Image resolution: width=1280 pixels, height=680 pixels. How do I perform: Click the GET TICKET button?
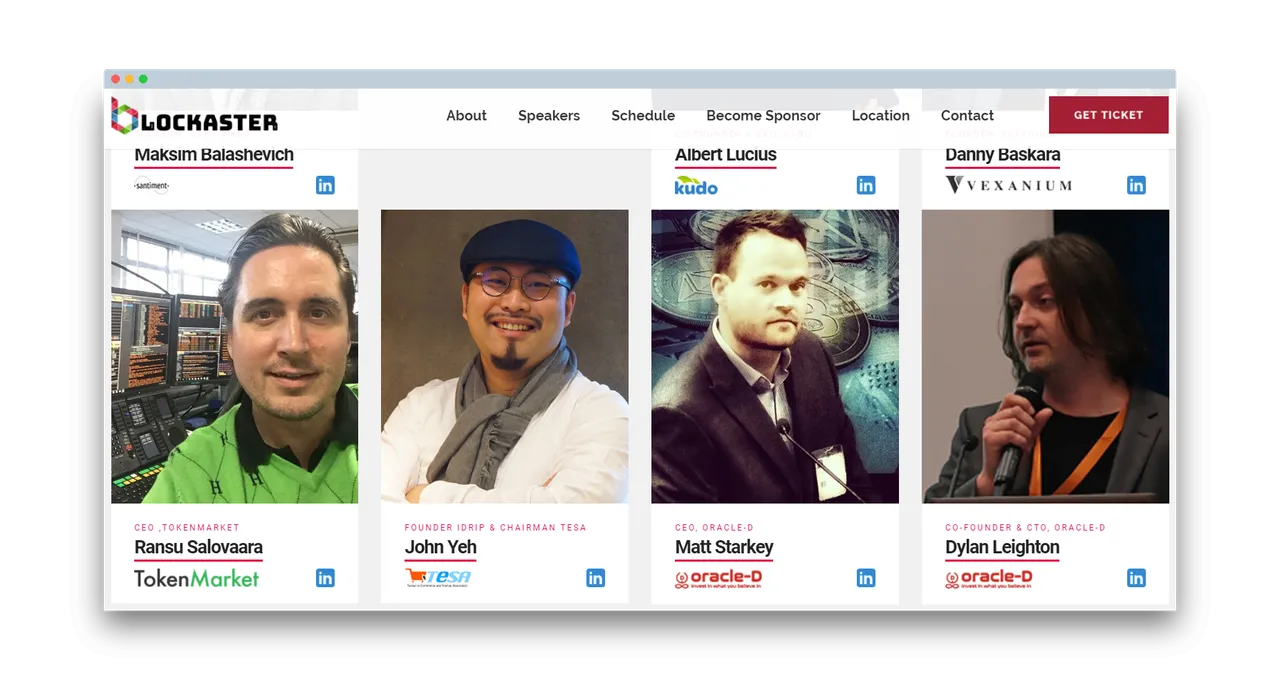tap(1108, 115)
